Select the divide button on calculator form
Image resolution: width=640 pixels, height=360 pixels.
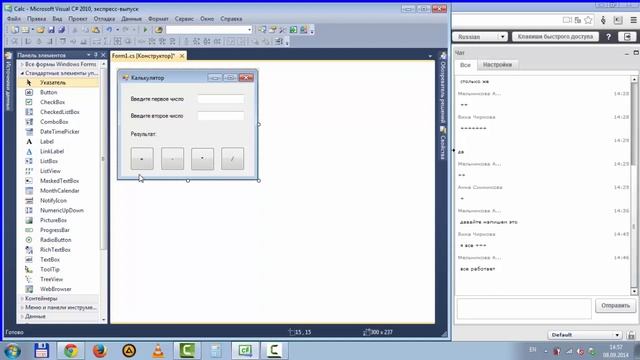232,158
